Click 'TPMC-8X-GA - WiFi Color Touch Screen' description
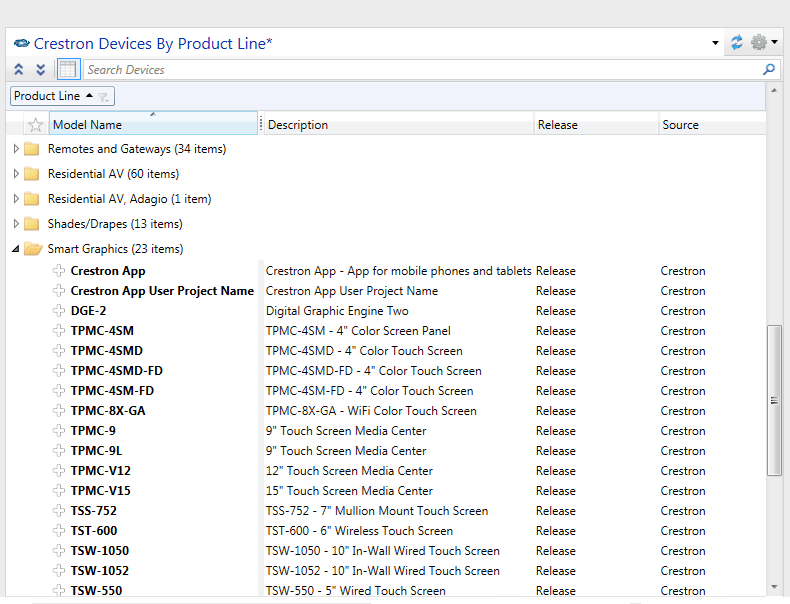Image resolution: width=790 pixels, height=604 pixels. pyautogui.click(x=371, y=411)
